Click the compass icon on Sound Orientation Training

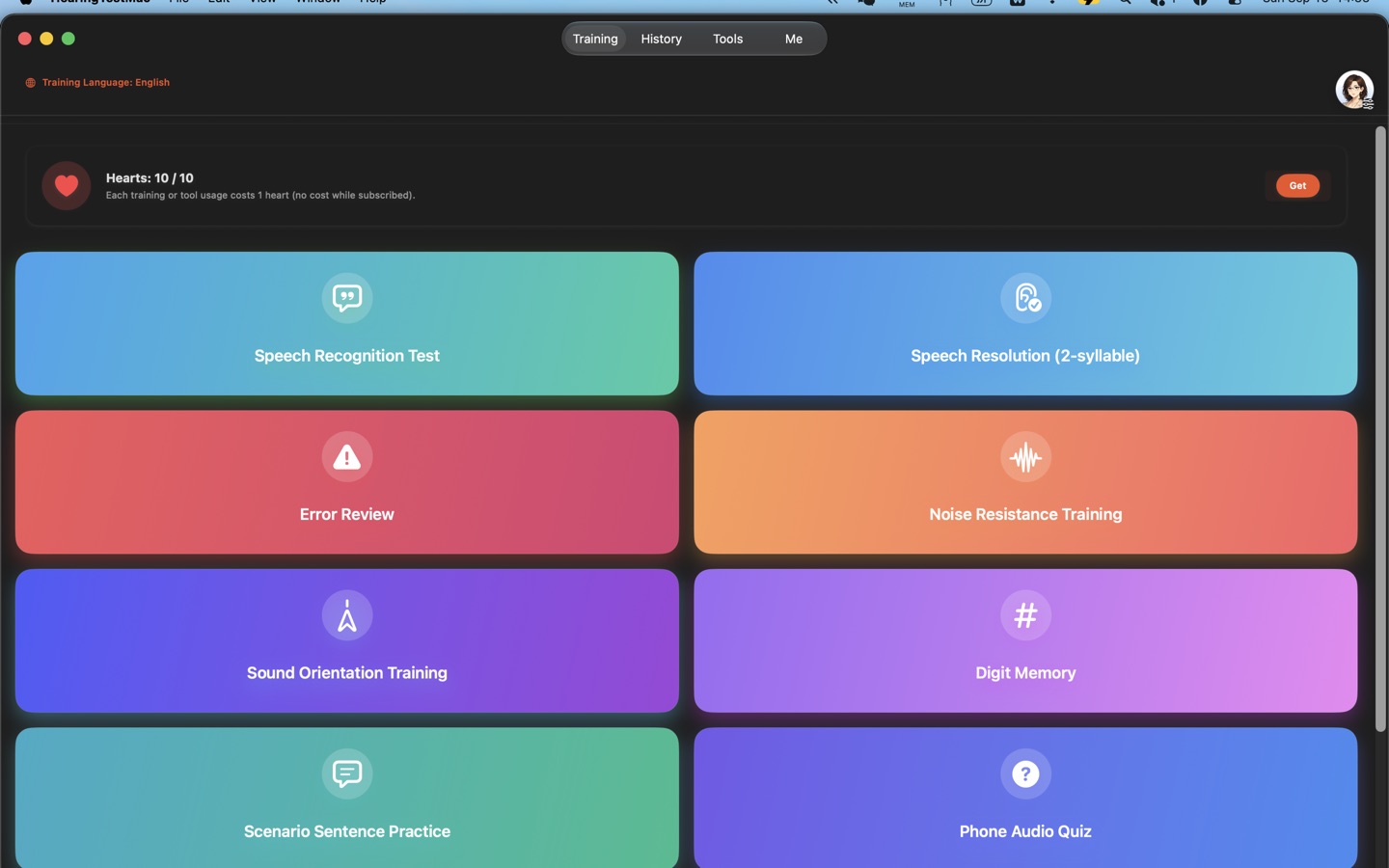point(347,615)
